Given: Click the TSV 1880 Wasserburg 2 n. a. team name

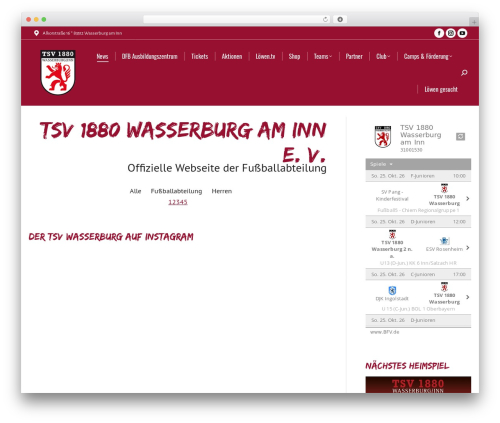Looking at the screenshot, I should click(x=392, y=249).
